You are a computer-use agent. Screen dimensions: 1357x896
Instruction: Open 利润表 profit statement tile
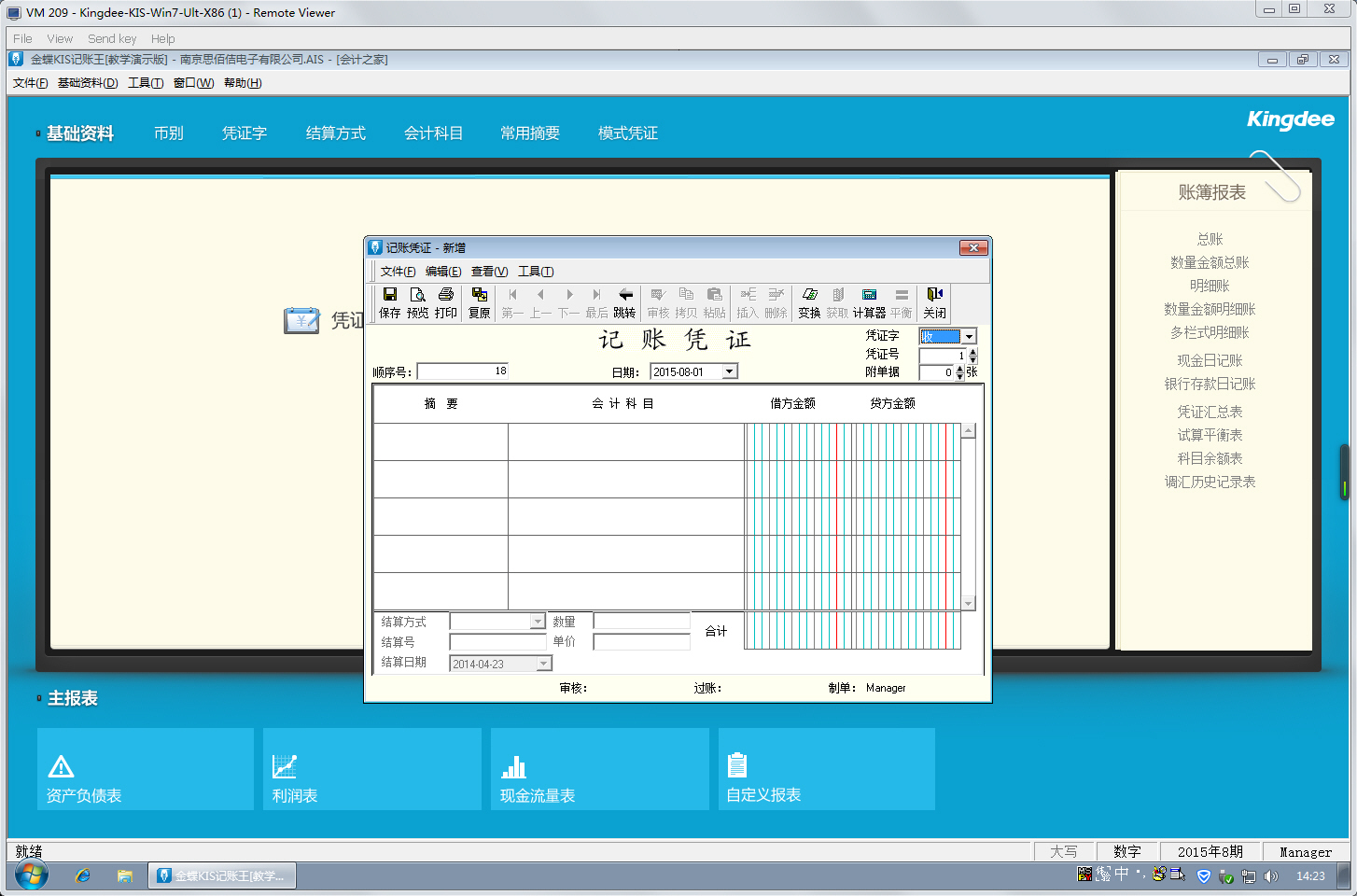(x=372, y=769)
